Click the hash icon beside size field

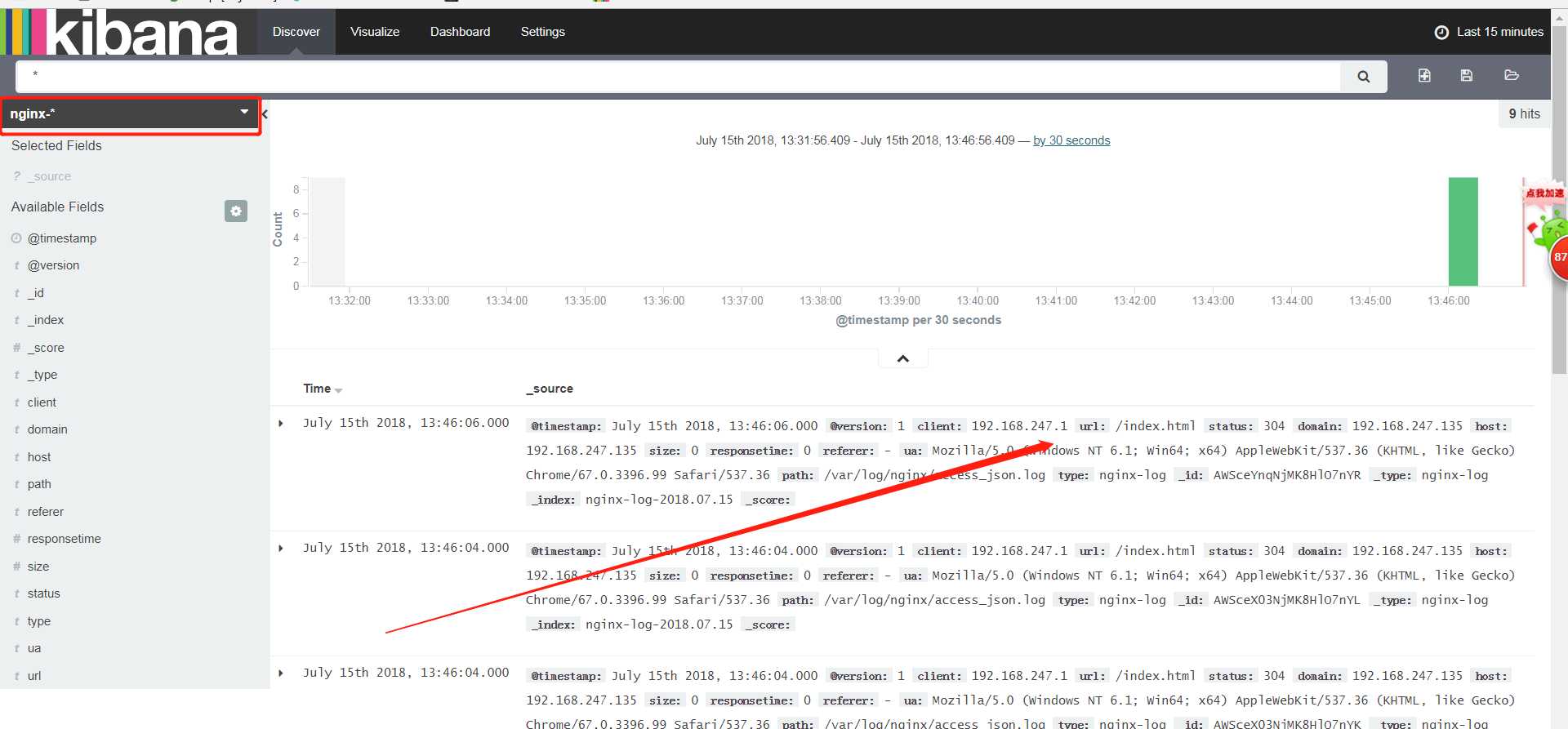coord(16,567)
